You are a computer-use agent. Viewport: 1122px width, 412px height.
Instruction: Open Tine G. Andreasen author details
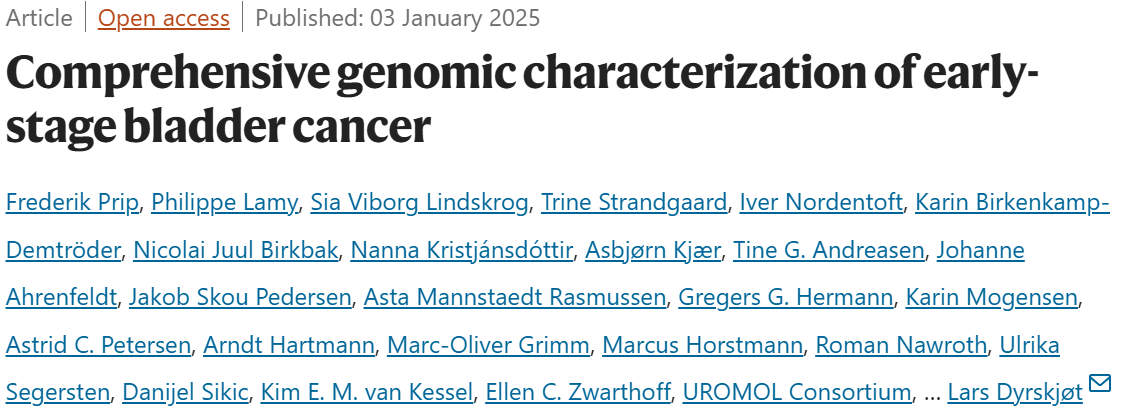pyautogui.click(x=829, y=250)
